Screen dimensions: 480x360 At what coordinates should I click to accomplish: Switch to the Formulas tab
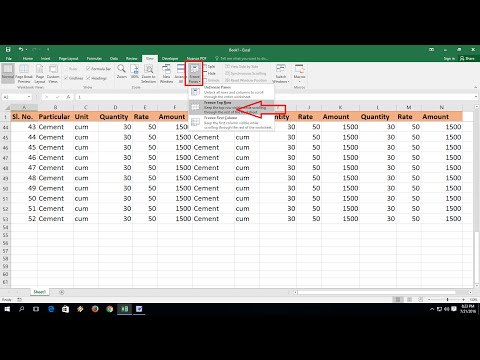click(94, 58)
